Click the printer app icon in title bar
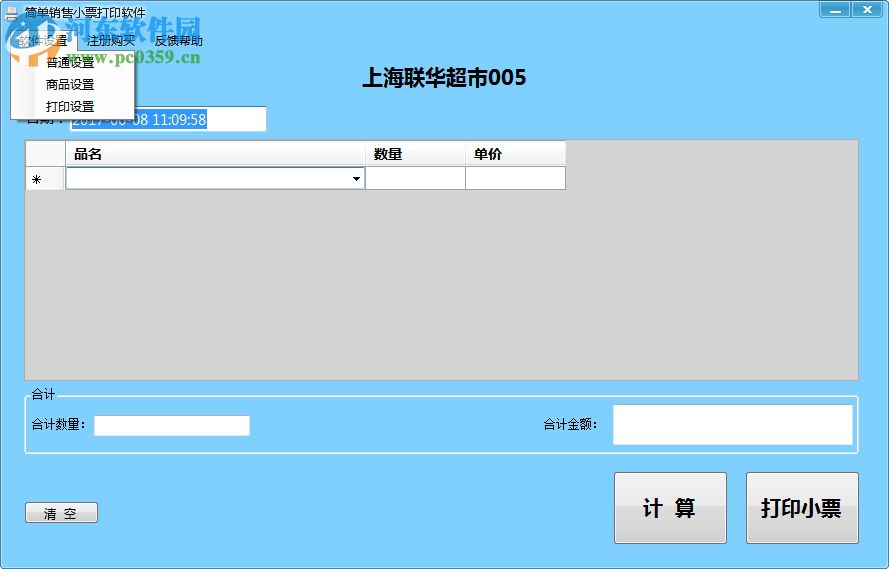This screenshot has height=569, width=889. click(11, 13)
